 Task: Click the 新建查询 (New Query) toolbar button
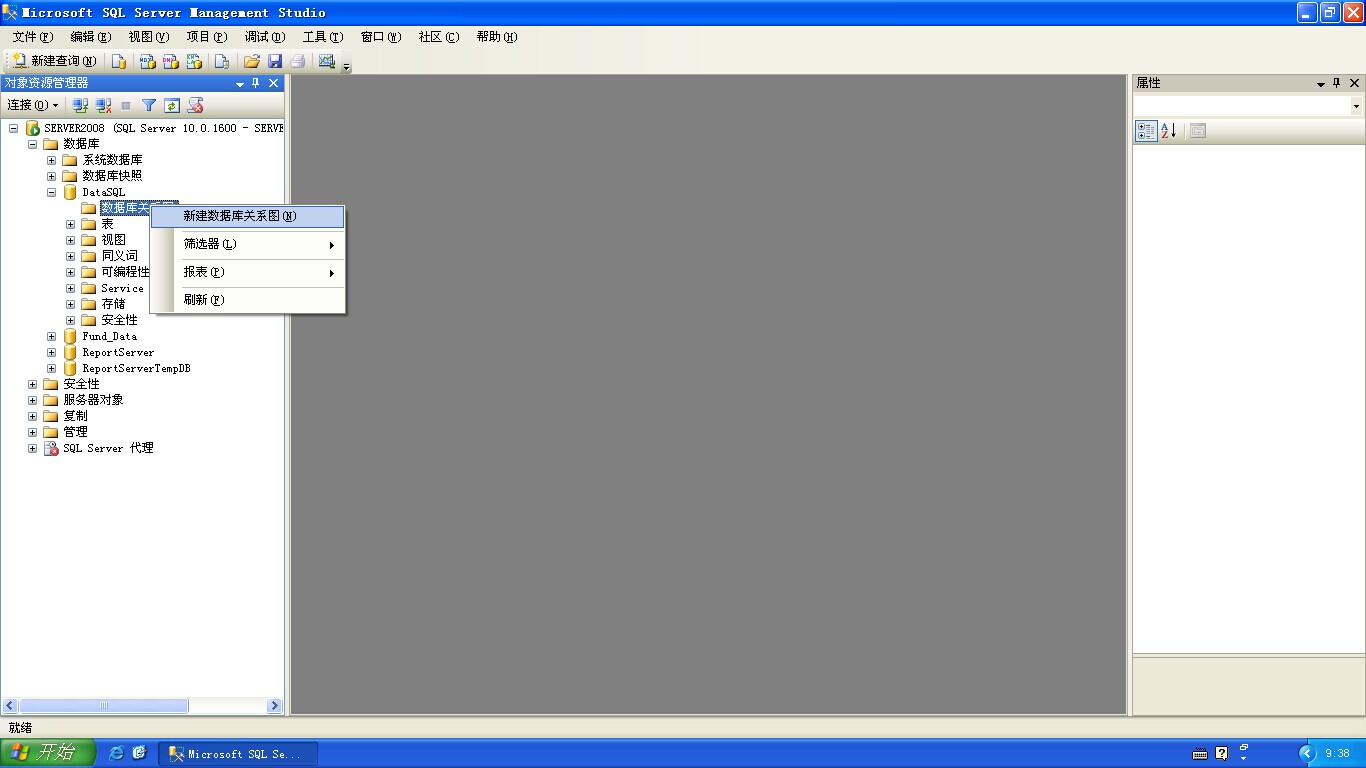coord(55,61)
